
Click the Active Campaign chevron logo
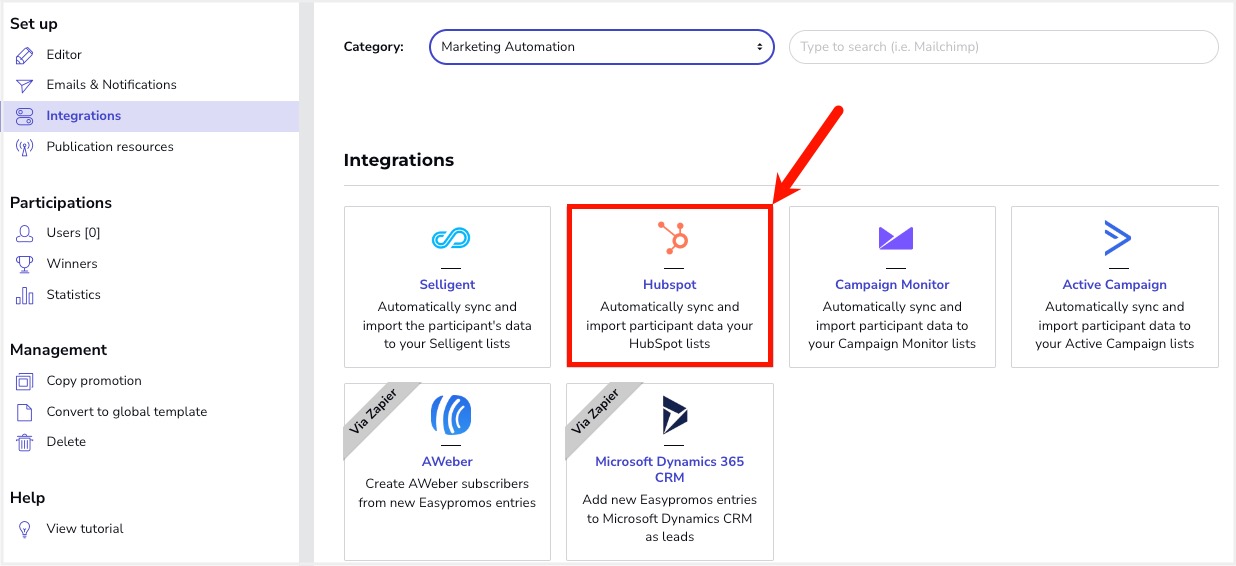(1116, 238)
